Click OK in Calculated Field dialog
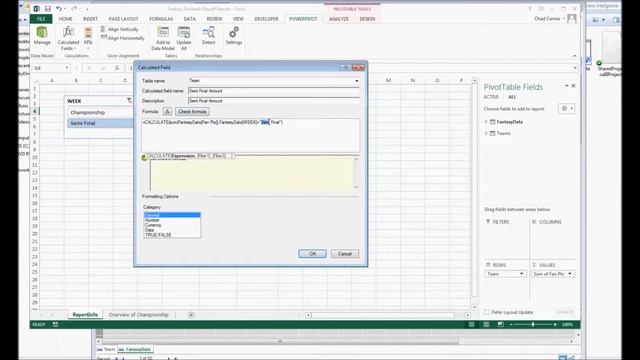640x360 pixels. tap(312, 253)
